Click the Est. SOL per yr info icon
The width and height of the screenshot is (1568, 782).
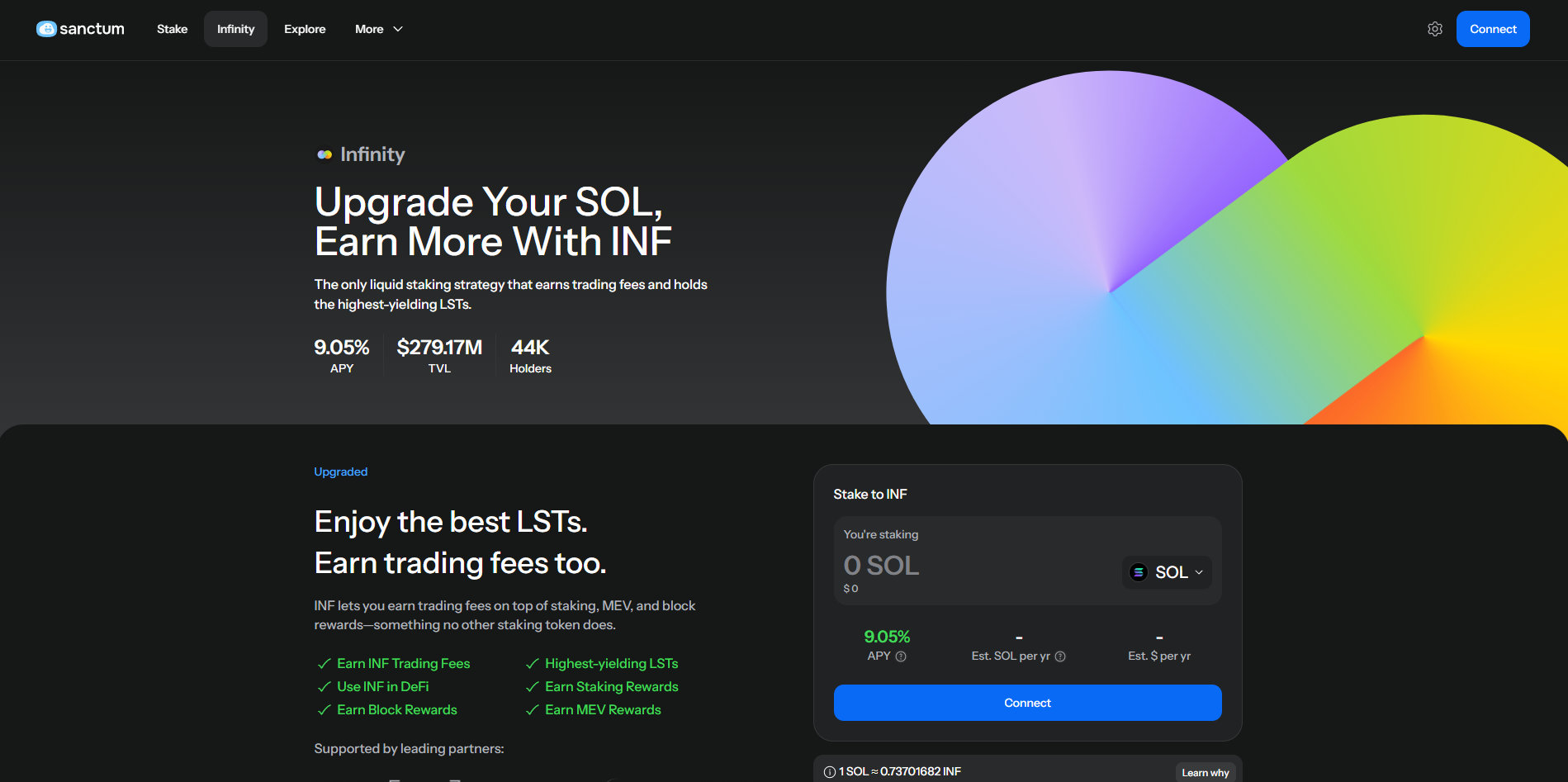1060,656
